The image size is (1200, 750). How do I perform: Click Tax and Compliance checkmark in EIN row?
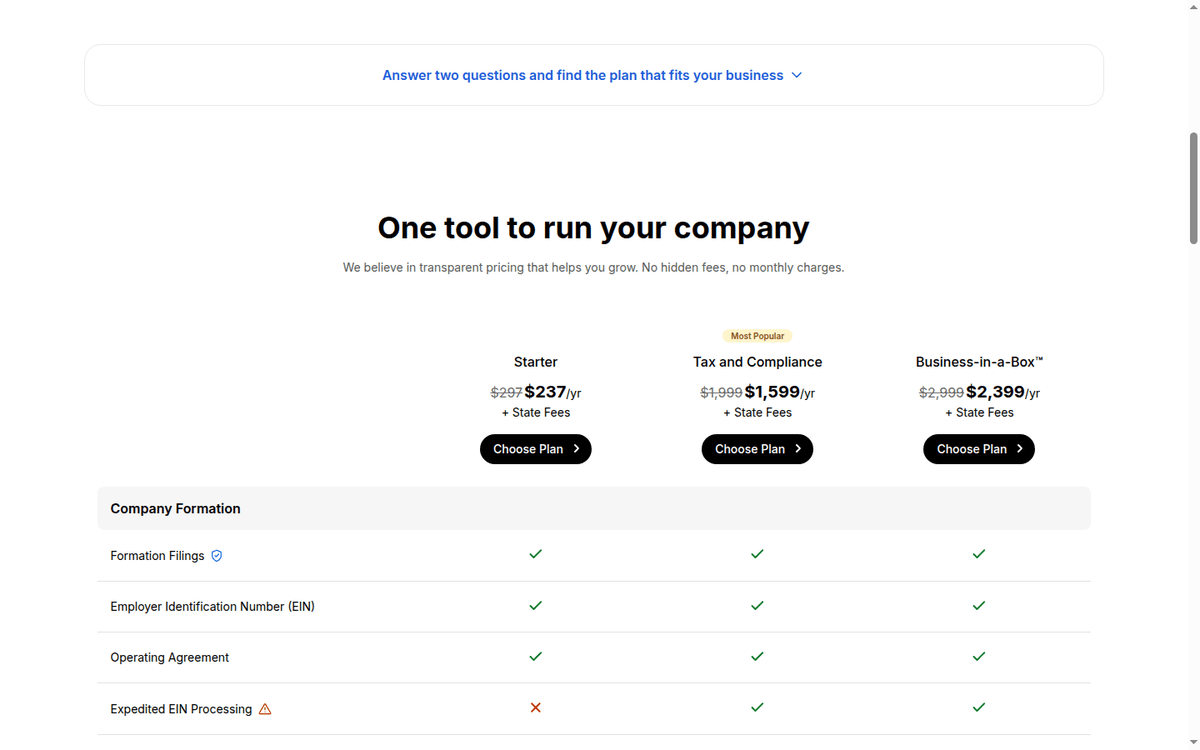point(757,606)
